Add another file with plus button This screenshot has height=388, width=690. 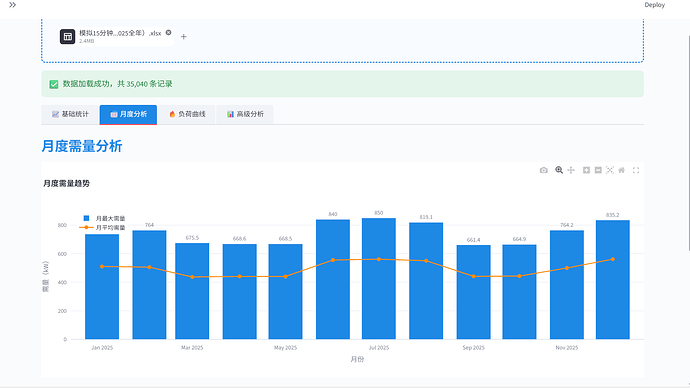[184, 37]
